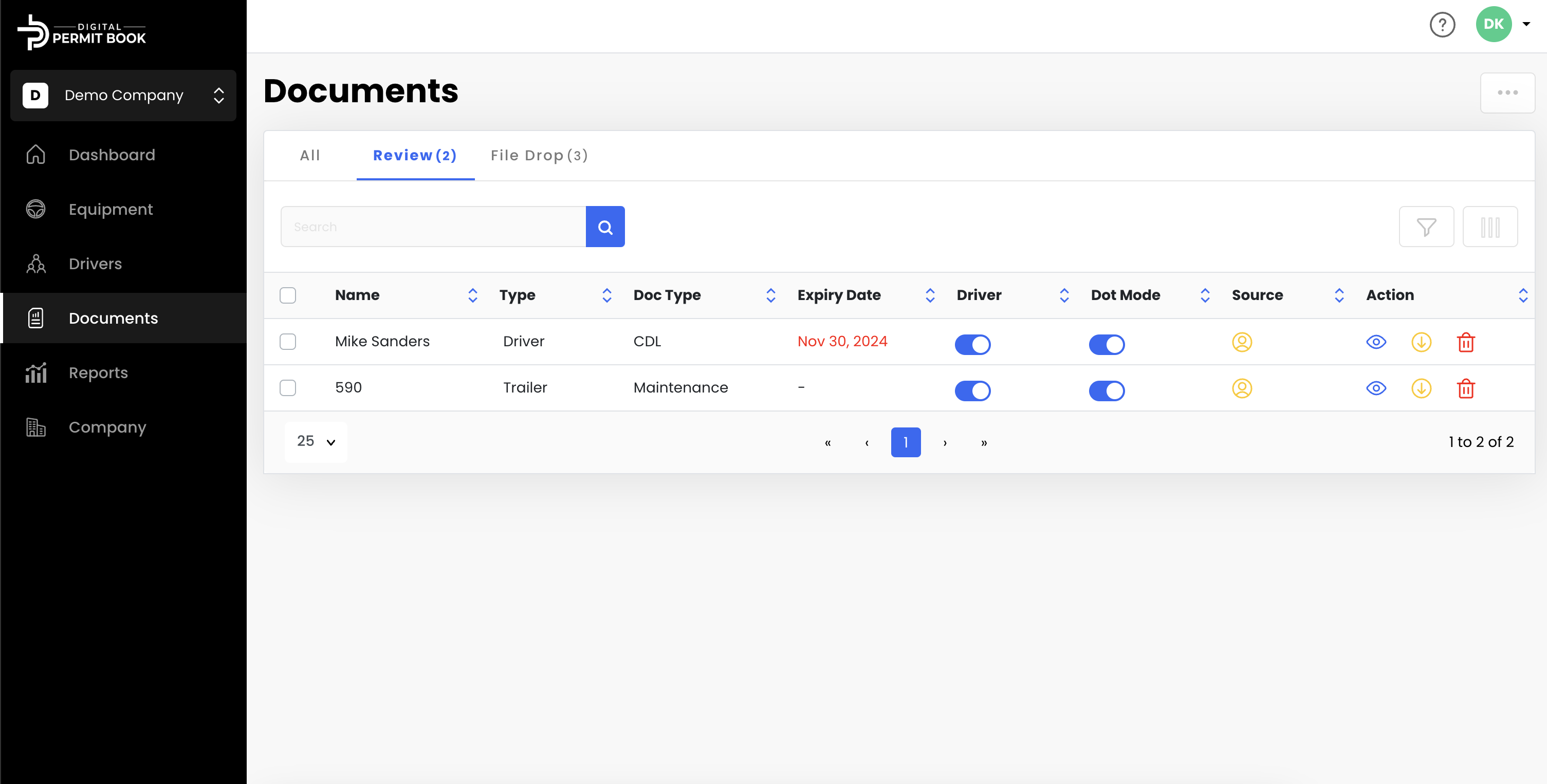Click into the Search input field
Image resolution: width=1547 pixels, height=784 pixels.
click(x=433, y=227)
